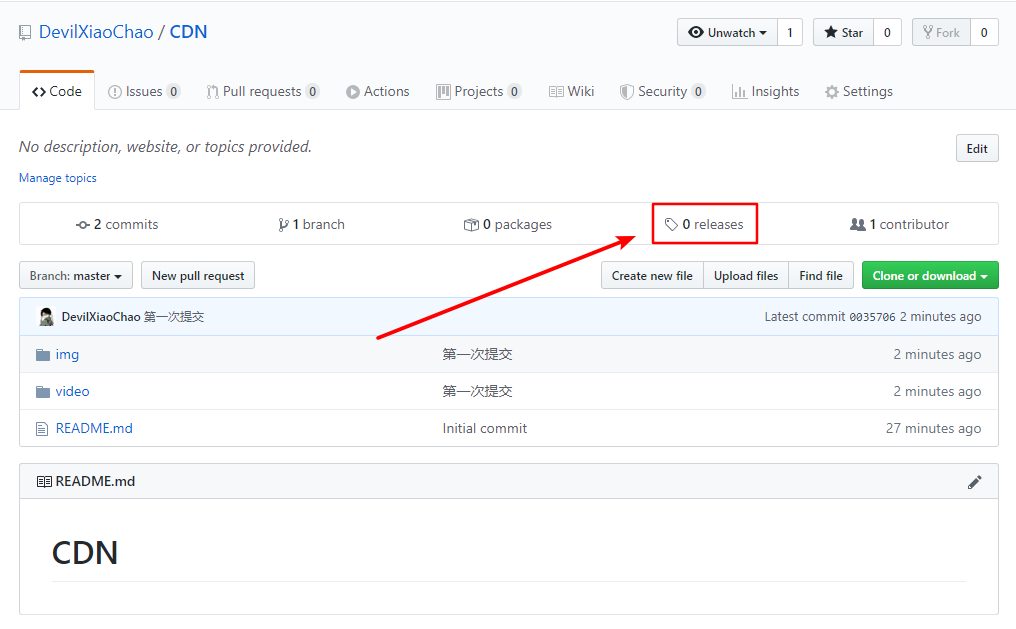Click DevilXiaoChao avatar in commit row
The image size is (1016, 629).
(46, 317)
